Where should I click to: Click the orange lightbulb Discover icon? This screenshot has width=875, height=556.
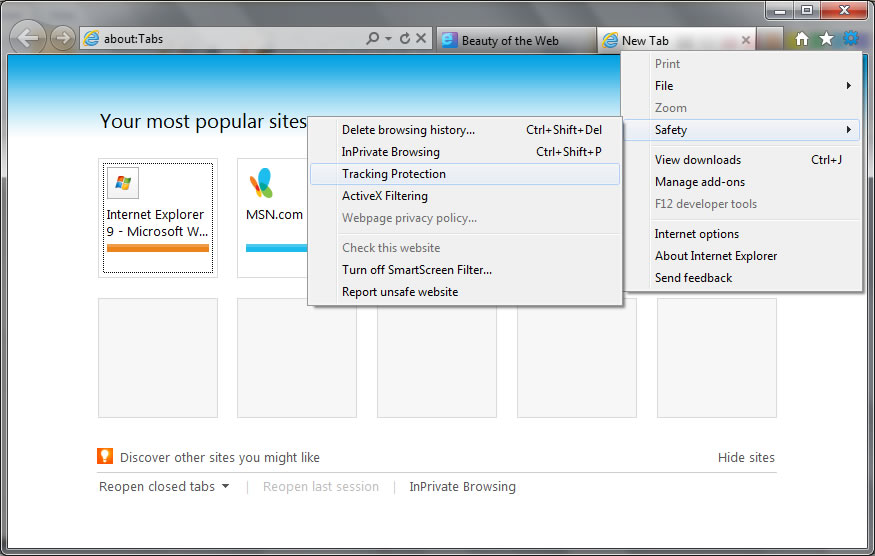point(105,456)
